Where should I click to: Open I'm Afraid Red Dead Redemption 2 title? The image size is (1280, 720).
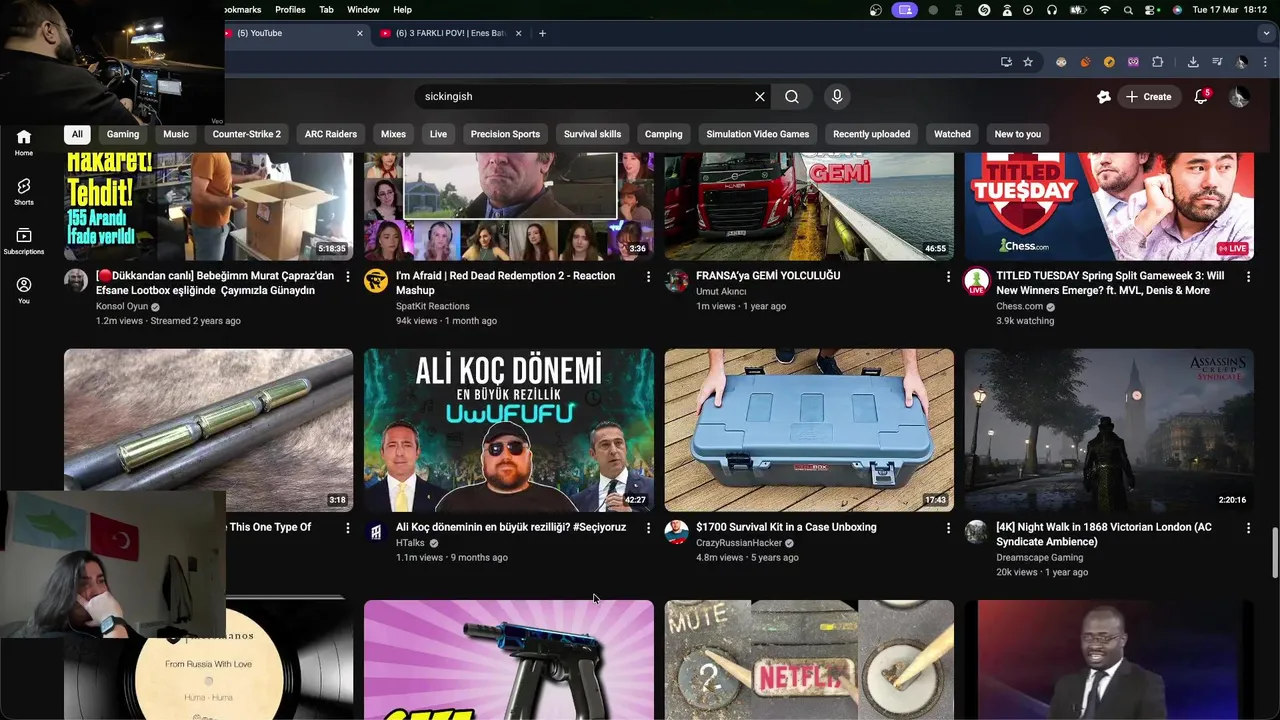[505, 283]
